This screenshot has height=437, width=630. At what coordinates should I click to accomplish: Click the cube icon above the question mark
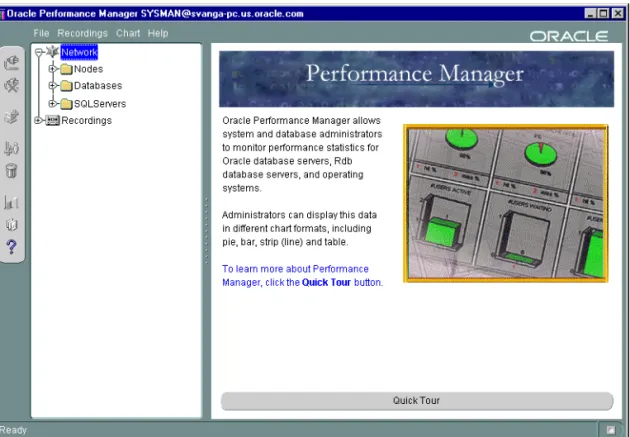12,224
